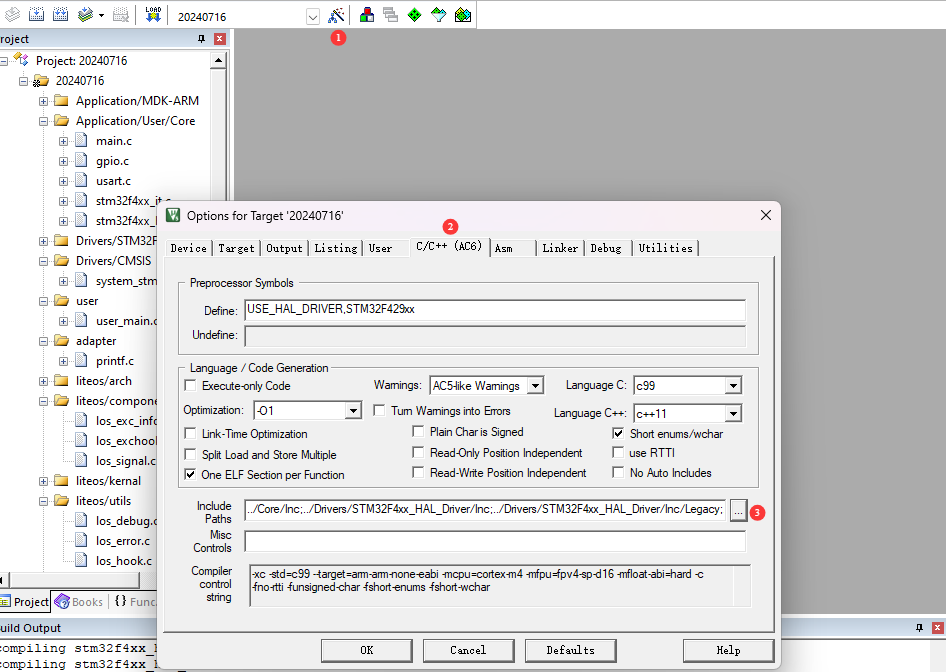Select the liteos/kernal folder

pyautogui.click(x=108, y=481)
